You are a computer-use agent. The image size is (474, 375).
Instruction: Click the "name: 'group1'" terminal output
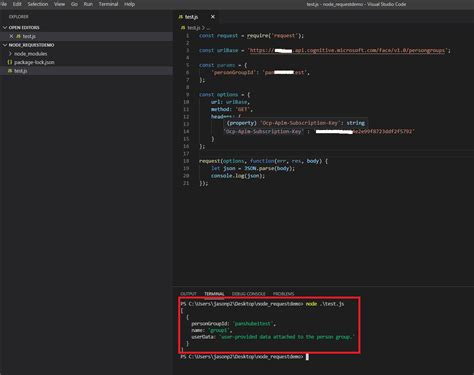211,330
